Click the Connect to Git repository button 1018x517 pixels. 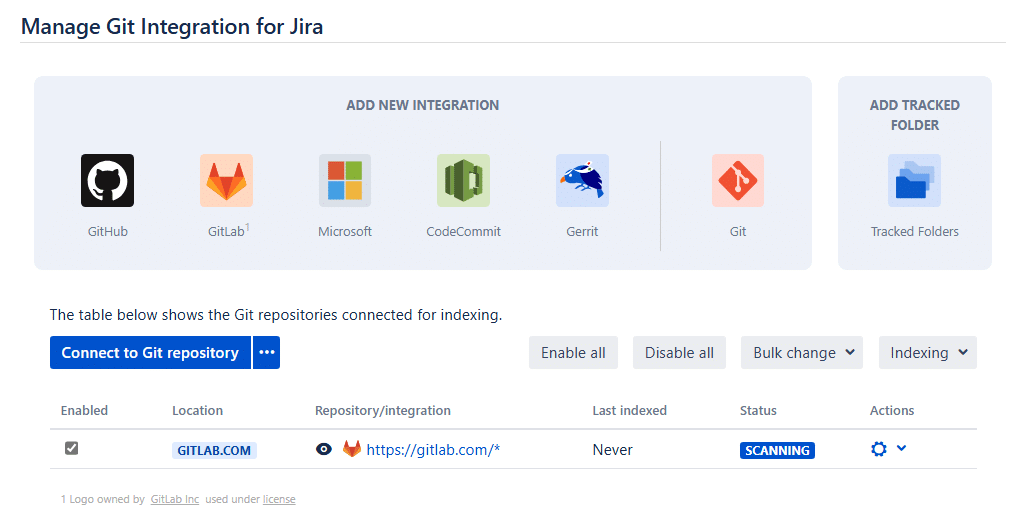[150, 353]
